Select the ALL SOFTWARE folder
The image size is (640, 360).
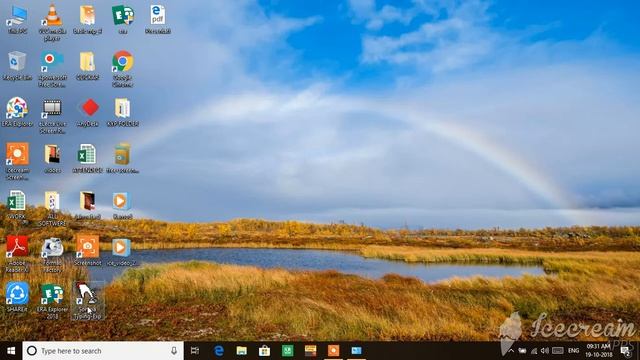coord(52,209)
